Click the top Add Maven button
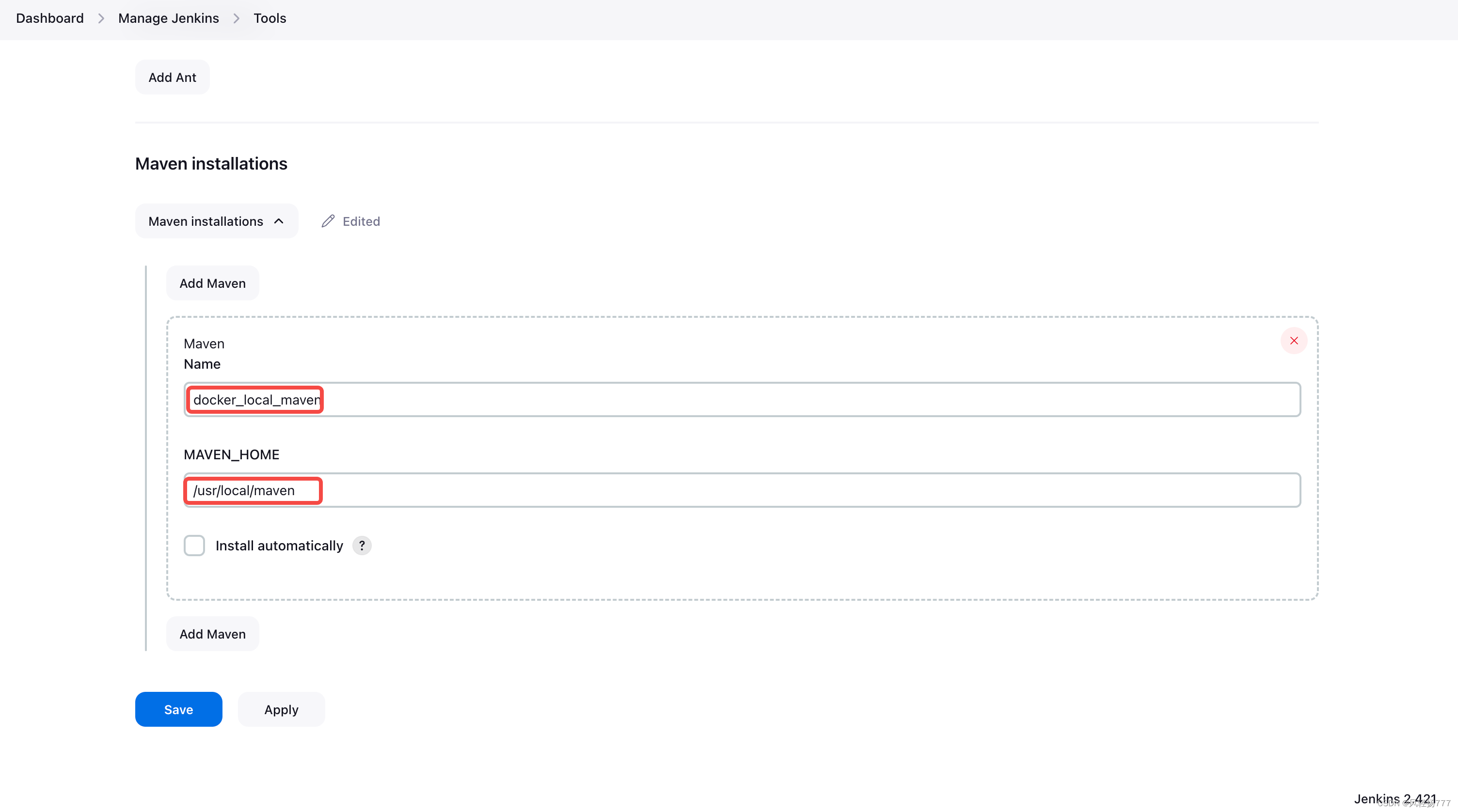Screen dimensions: 1458x812 click(x=212, y=283)
